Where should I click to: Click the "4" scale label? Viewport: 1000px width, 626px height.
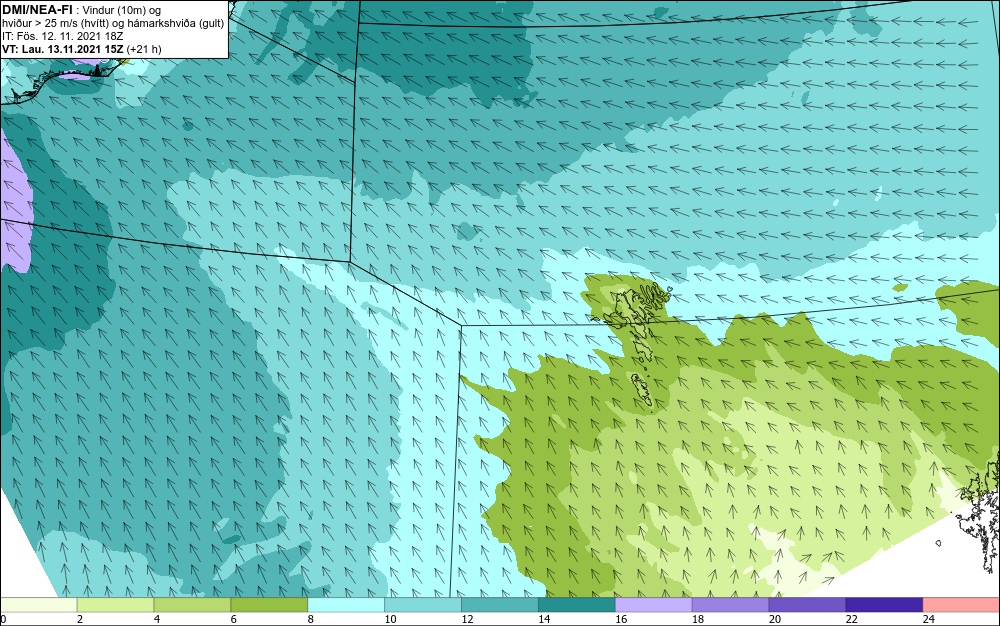[x=157, y=619]
